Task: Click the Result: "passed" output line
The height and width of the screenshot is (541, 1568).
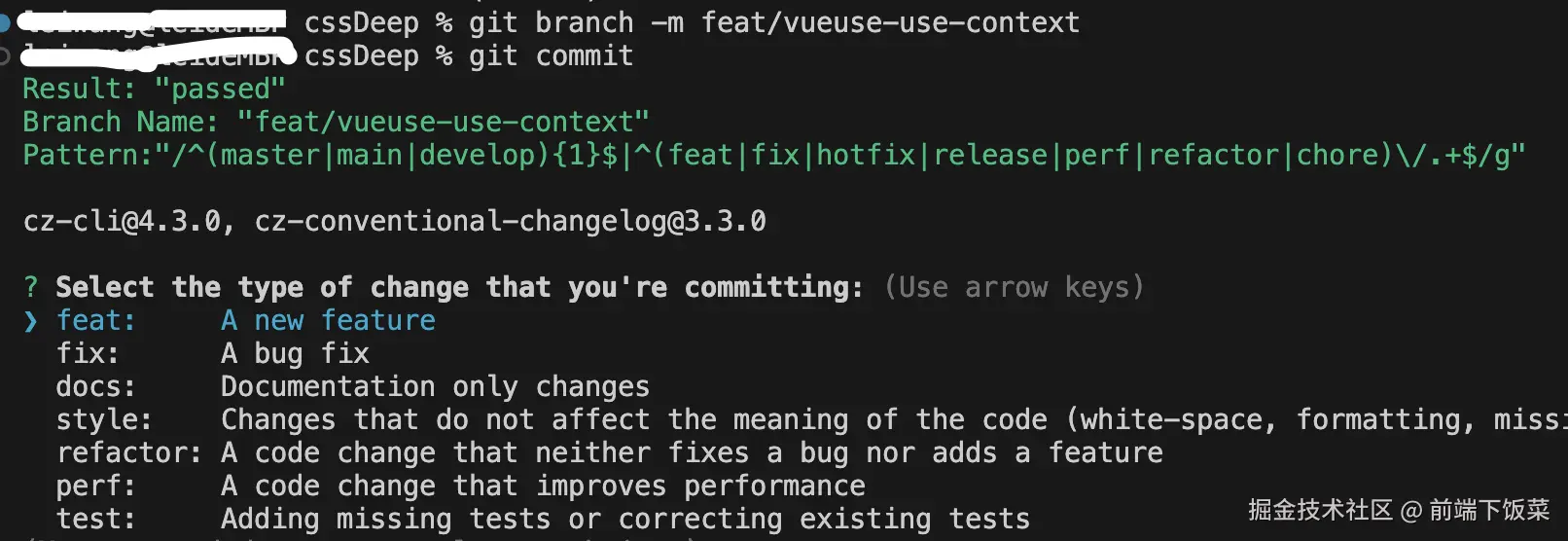Action: [154, 89]
